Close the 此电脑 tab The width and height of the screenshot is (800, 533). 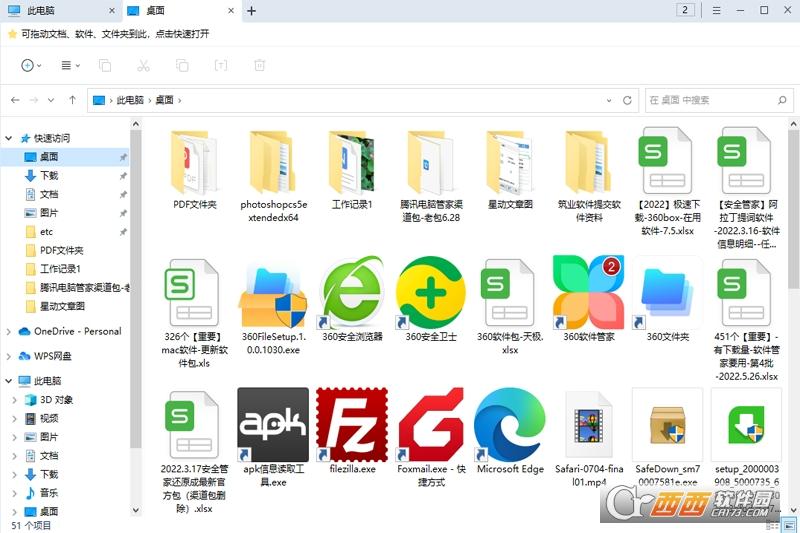tap(112, 10)
